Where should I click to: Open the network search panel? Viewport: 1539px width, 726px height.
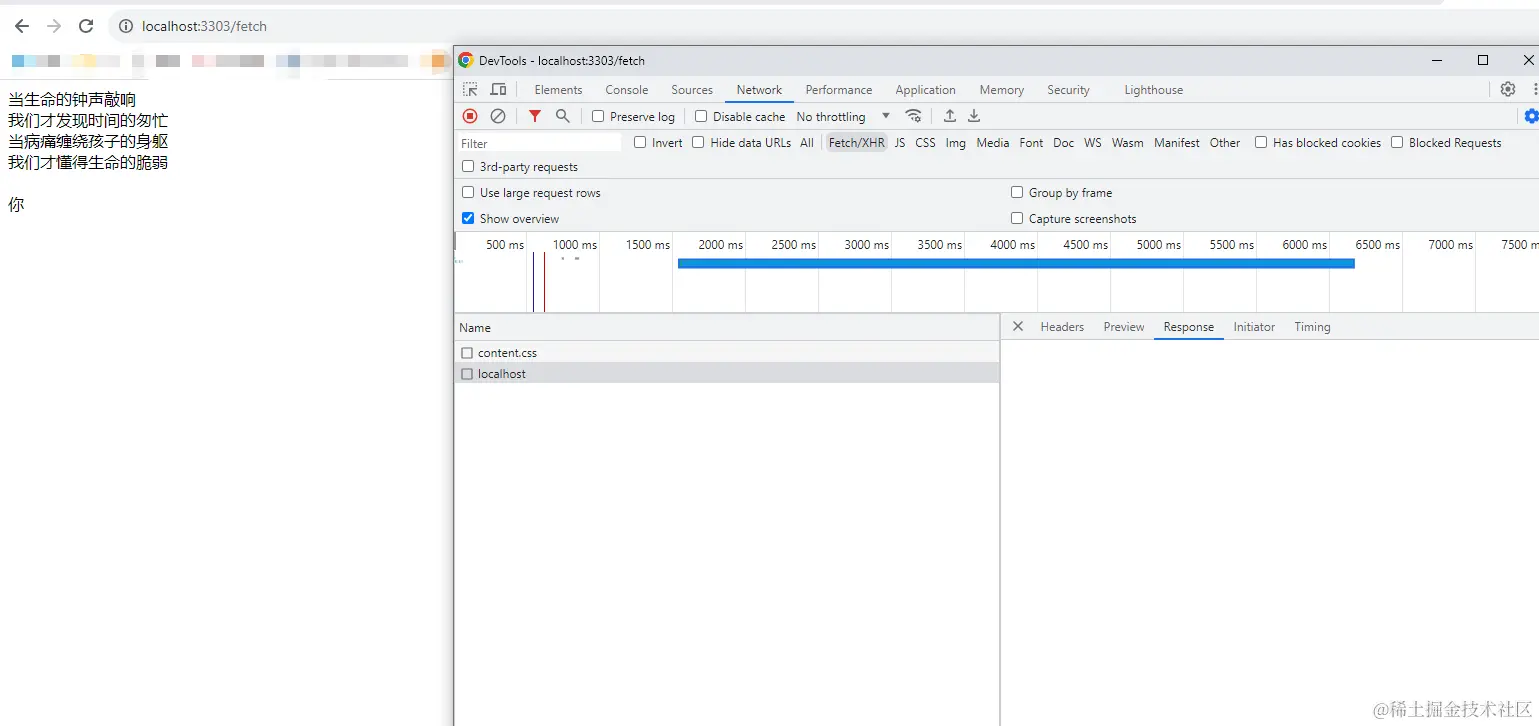pyautogui.click(x=562, y=116)
